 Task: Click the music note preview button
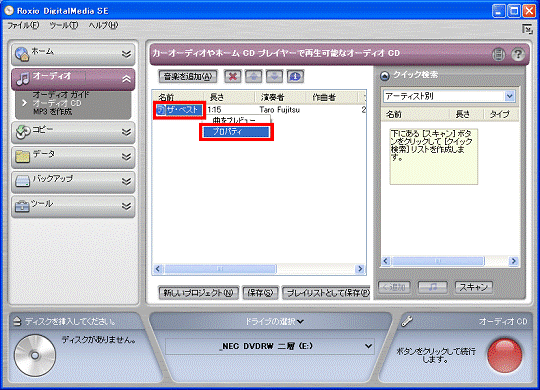(x=433, y=287)
